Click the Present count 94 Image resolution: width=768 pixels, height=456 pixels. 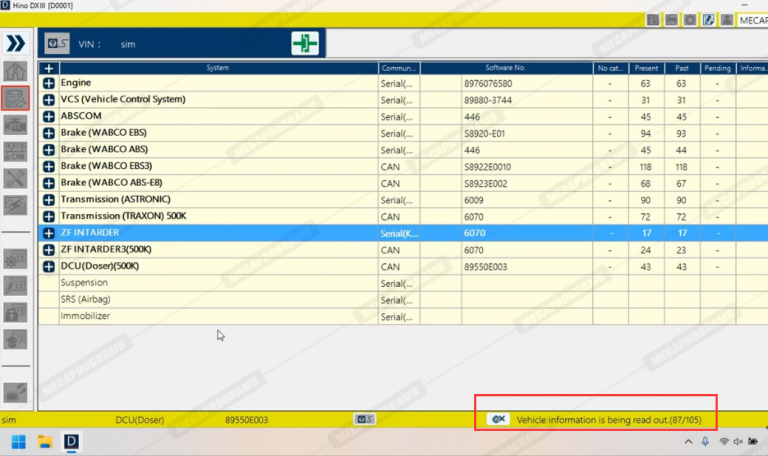pos(646,134)
